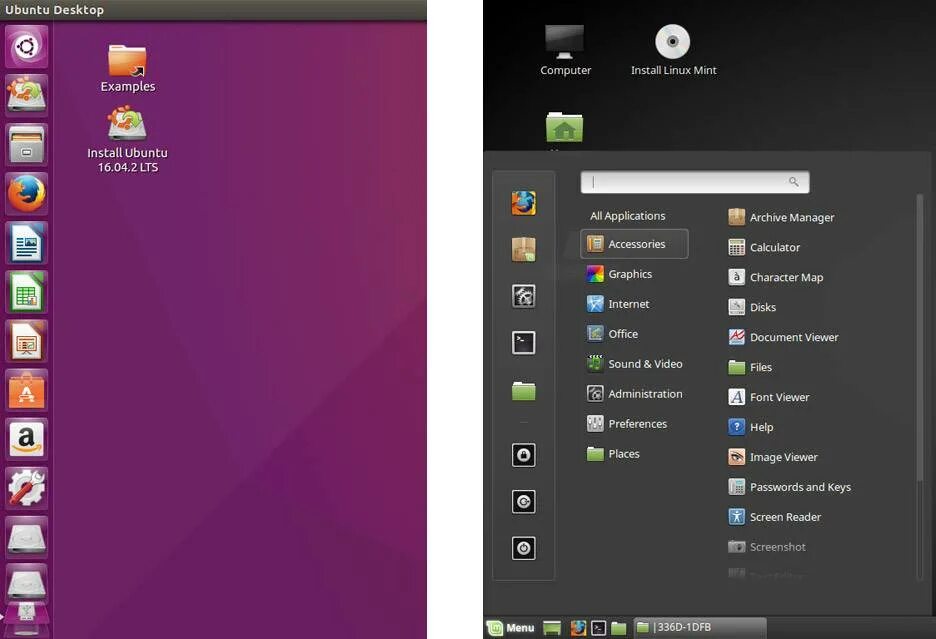This screenshot has height=639, width=936.
Task: Launch Screen Reader
Action: (x=775, y=517)
